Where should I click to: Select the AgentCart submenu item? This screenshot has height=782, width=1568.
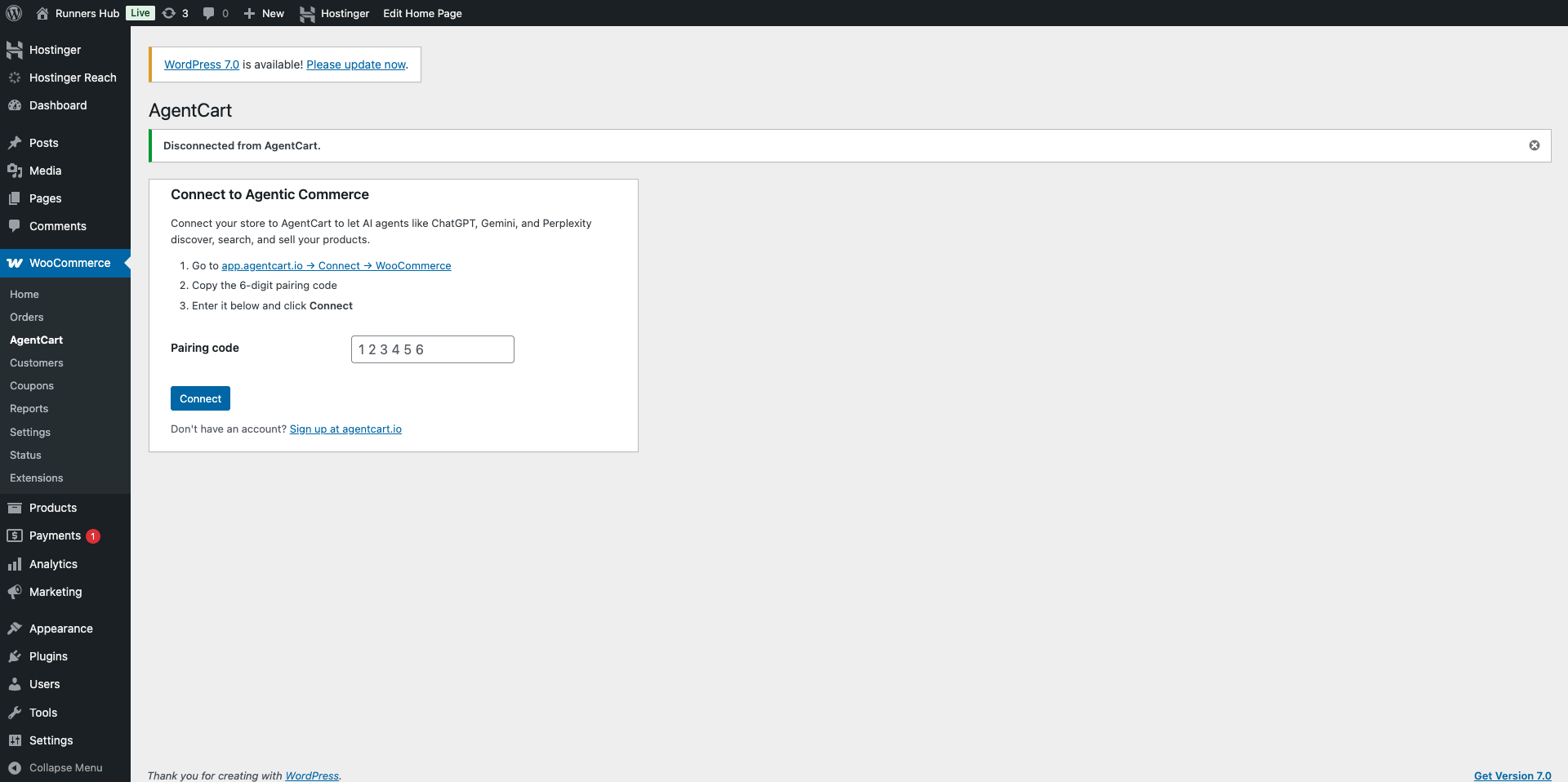tap(36, 340)
